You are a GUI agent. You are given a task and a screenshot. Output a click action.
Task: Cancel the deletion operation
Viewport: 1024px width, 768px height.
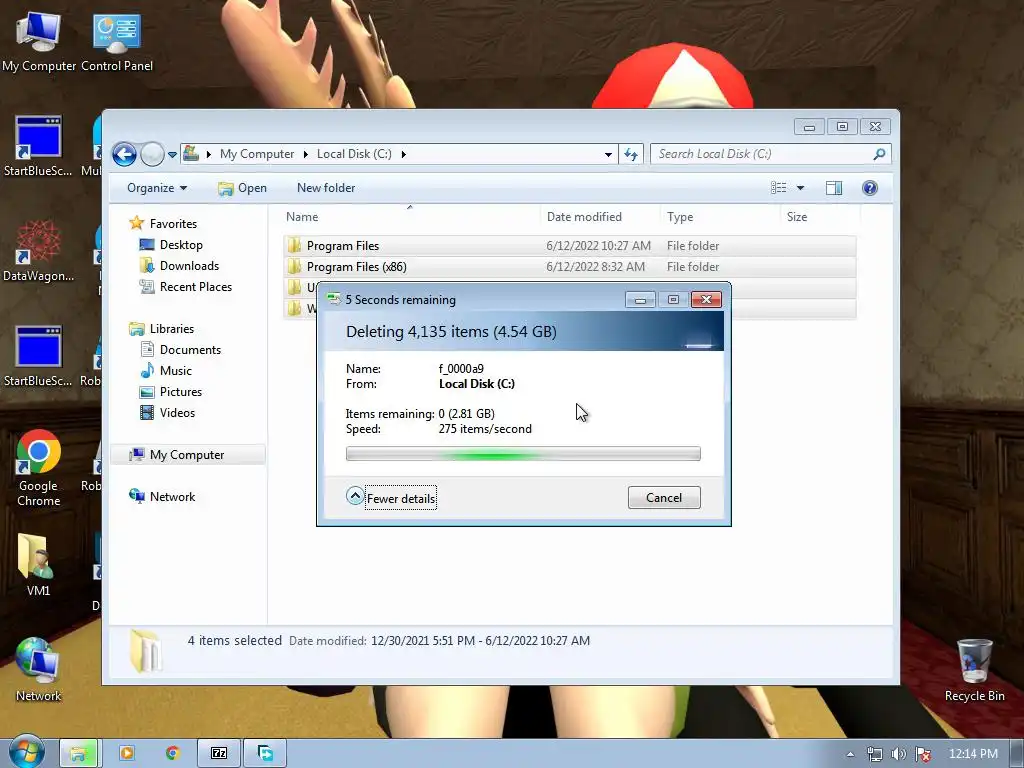tap(664, 498)
